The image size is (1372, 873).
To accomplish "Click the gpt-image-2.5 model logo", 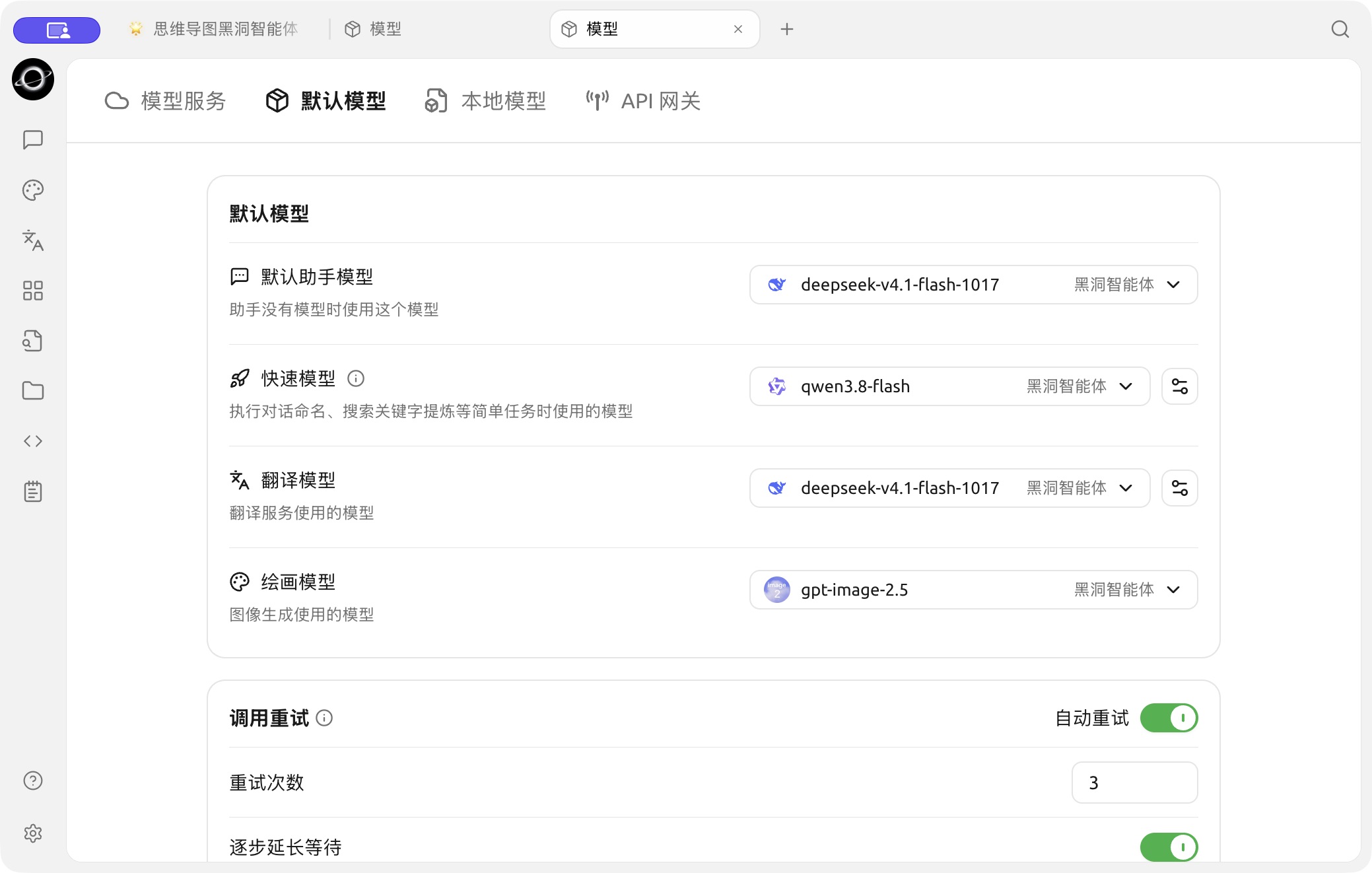I will tap(777, 590).
